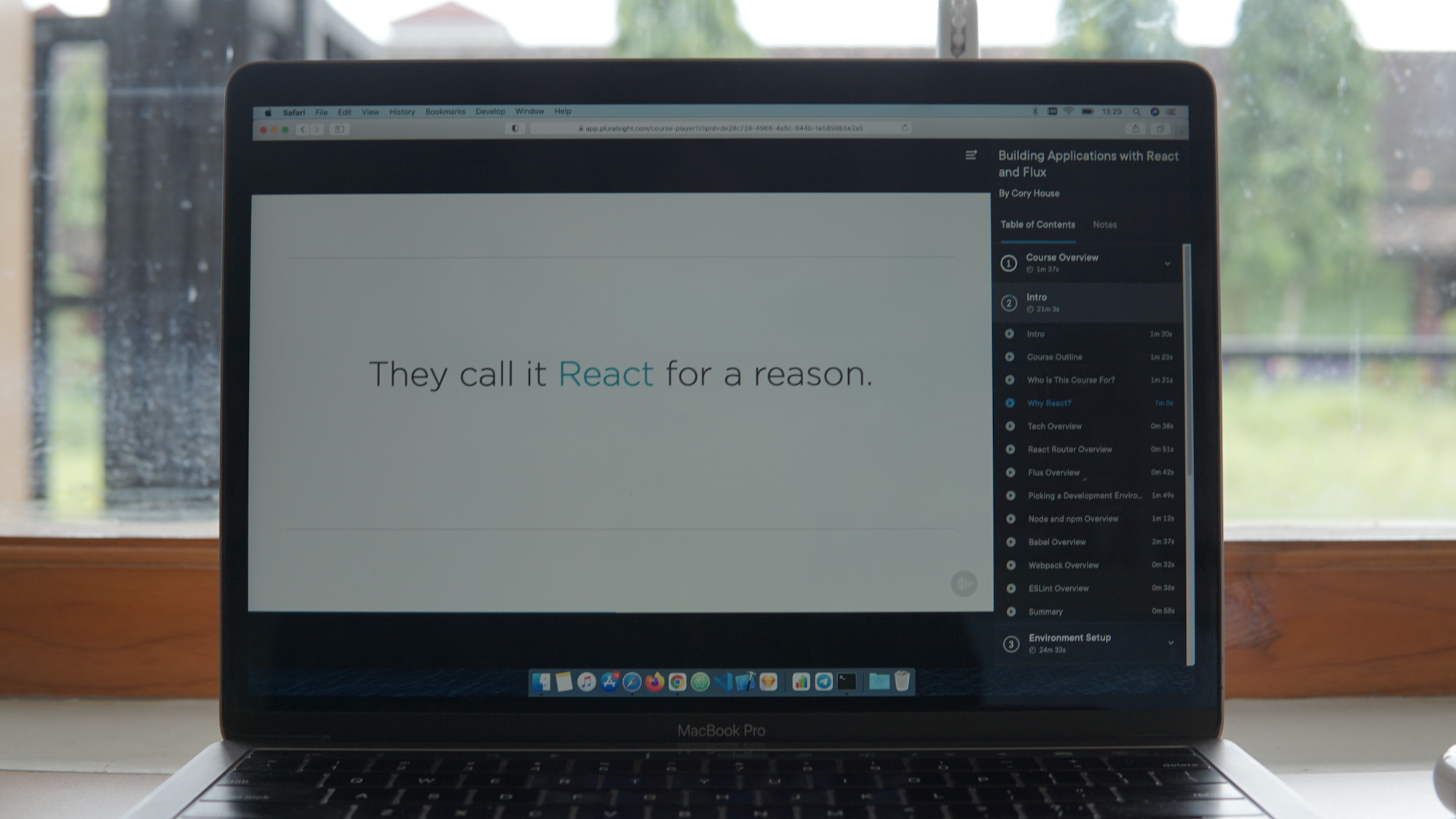The width and height of the screenshot is (1456, 819).
Task: Open Numbers from the Dock
Action: tap(801, 681)
